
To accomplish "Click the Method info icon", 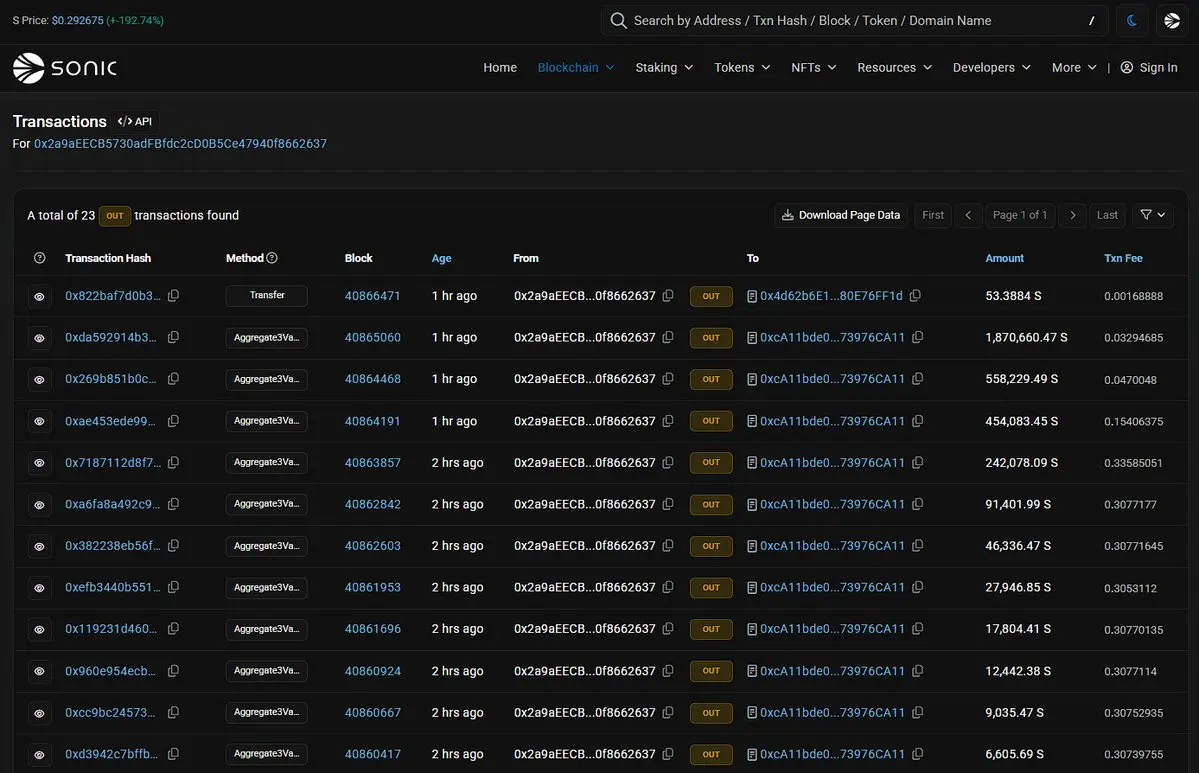I will [272, 258].
